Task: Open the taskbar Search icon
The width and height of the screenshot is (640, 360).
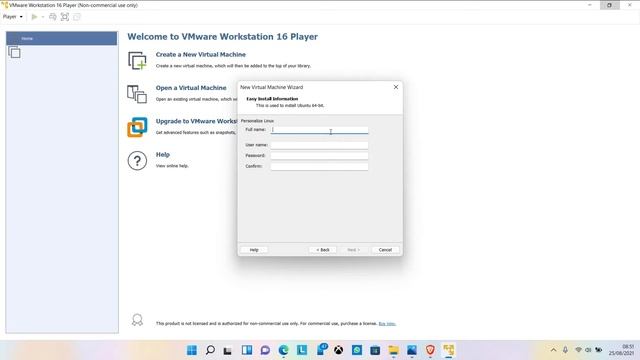Action: 210,350
